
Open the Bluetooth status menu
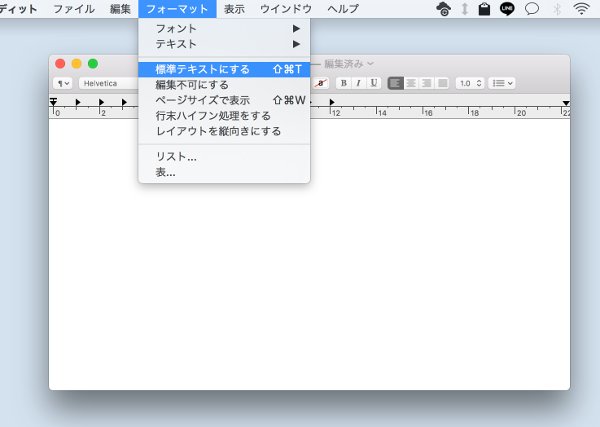[x=557, y=9]
